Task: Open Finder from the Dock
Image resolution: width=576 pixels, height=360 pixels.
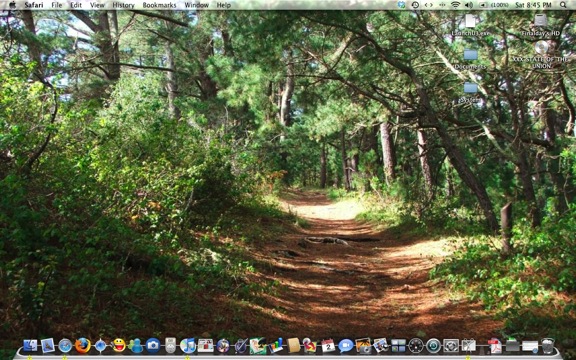Action: [30, 346]
